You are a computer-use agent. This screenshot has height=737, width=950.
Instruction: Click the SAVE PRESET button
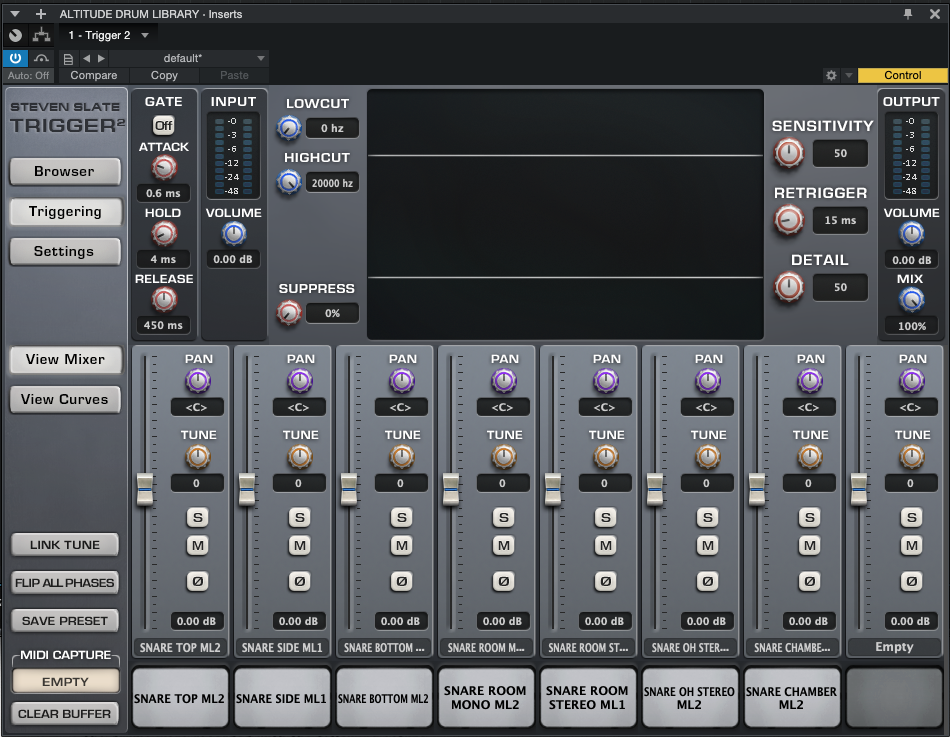tap(65, 620)
